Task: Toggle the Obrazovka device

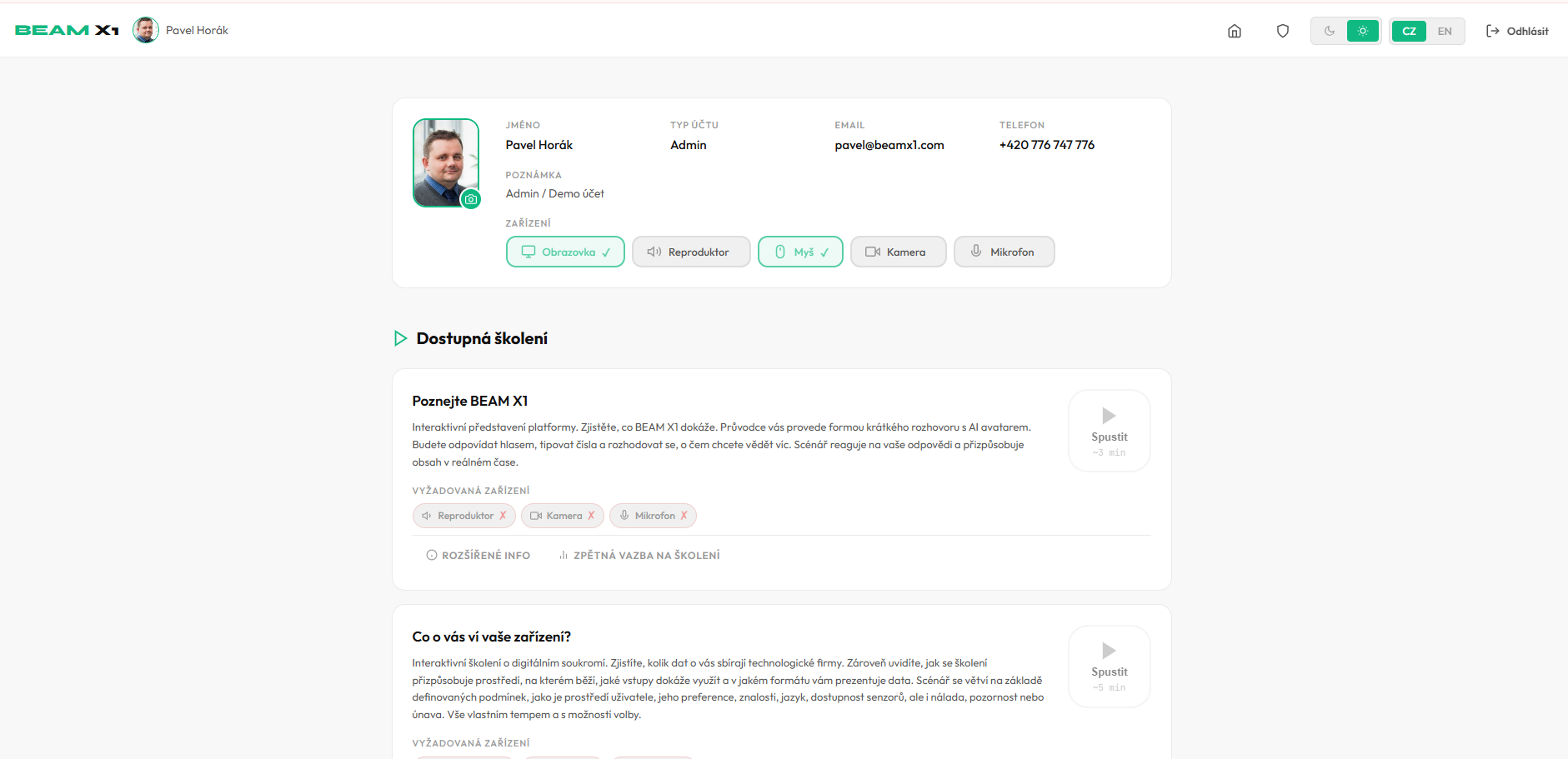Action: point(565,252)
